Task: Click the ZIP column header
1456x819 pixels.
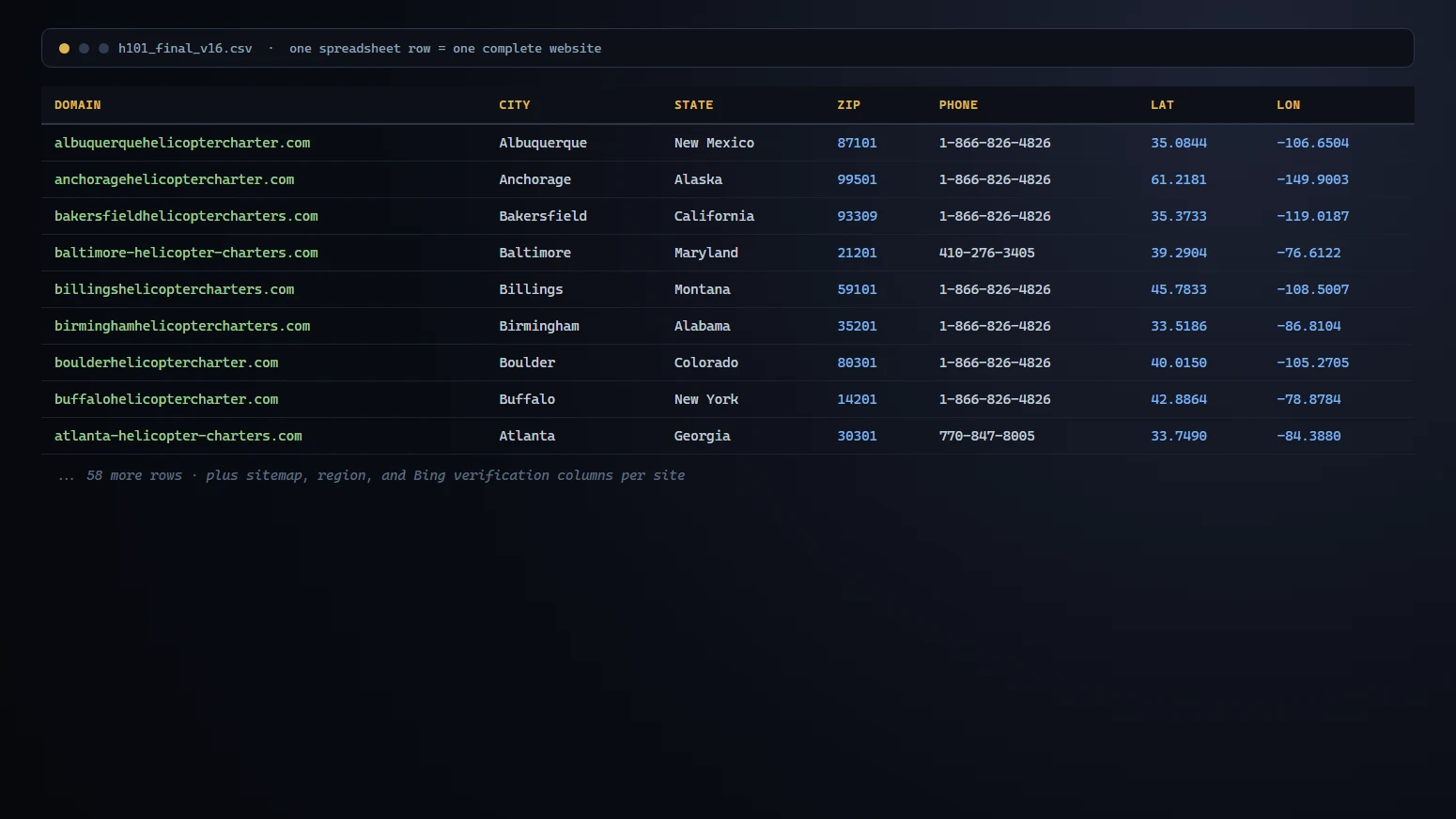Action: click(849, 105)
